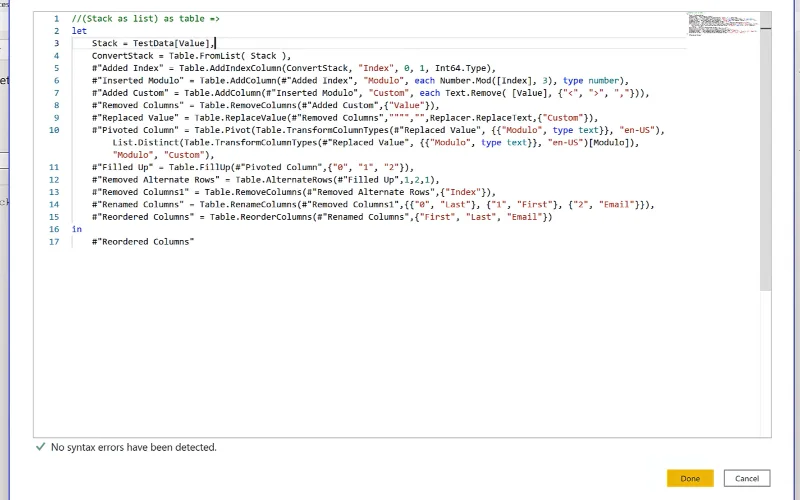Viewport: 800px width, 500px height.
Task: Click the code minimap thumbnail
Action: point(722,24)
